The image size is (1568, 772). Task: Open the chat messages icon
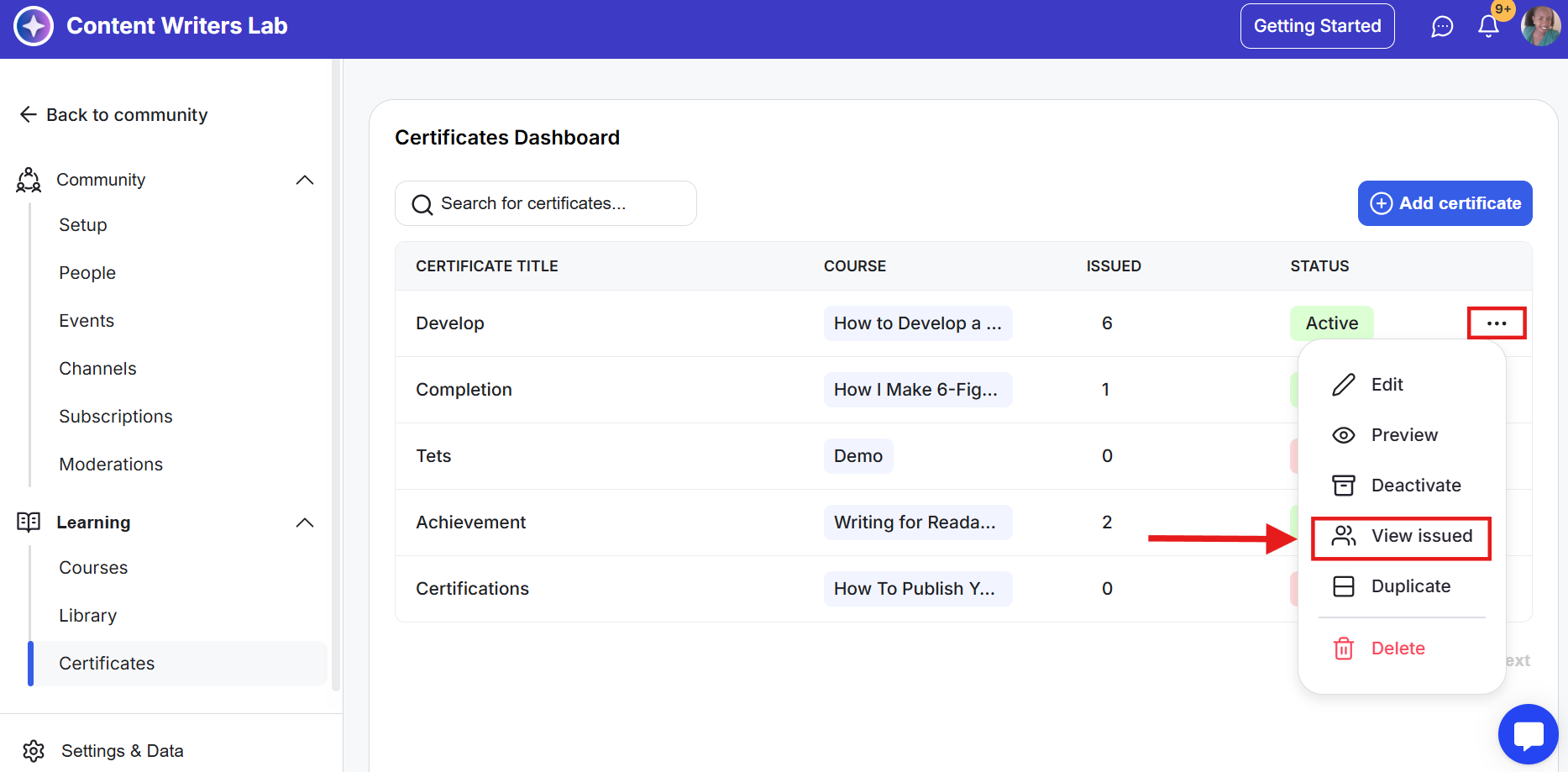coord(1442,27)
